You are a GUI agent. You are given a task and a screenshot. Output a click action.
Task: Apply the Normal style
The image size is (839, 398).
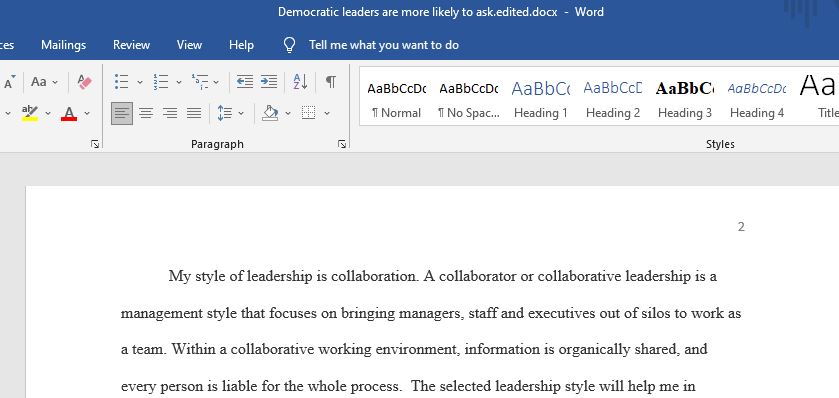tap(396, 101)
